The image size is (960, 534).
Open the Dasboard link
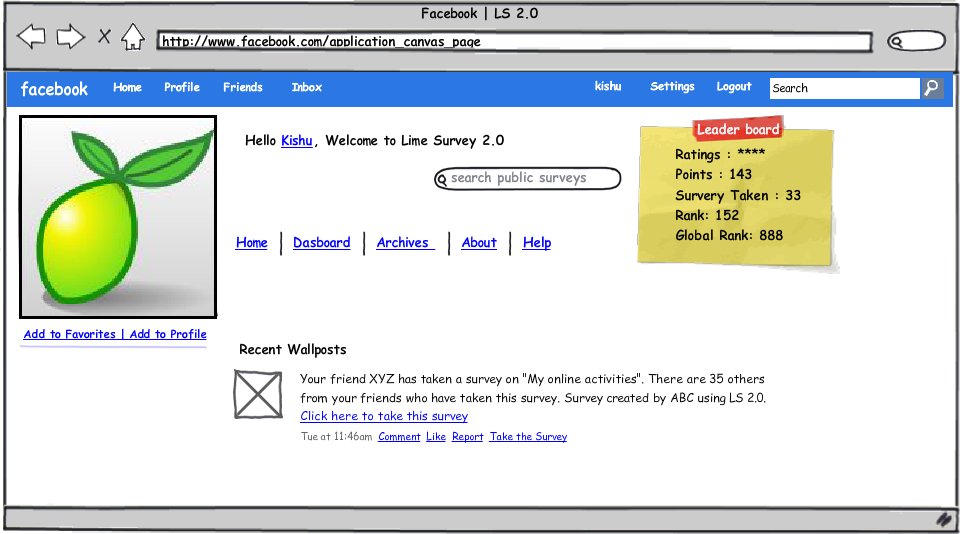[x=321, y=243]
